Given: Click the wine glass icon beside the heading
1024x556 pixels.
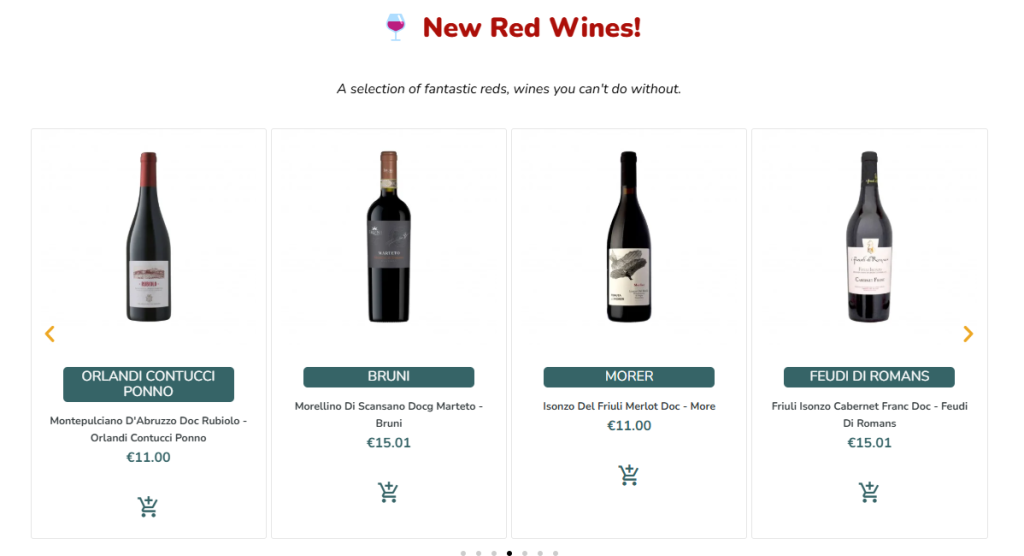Looking at the screenshot, I should click(x=396, y=28).
